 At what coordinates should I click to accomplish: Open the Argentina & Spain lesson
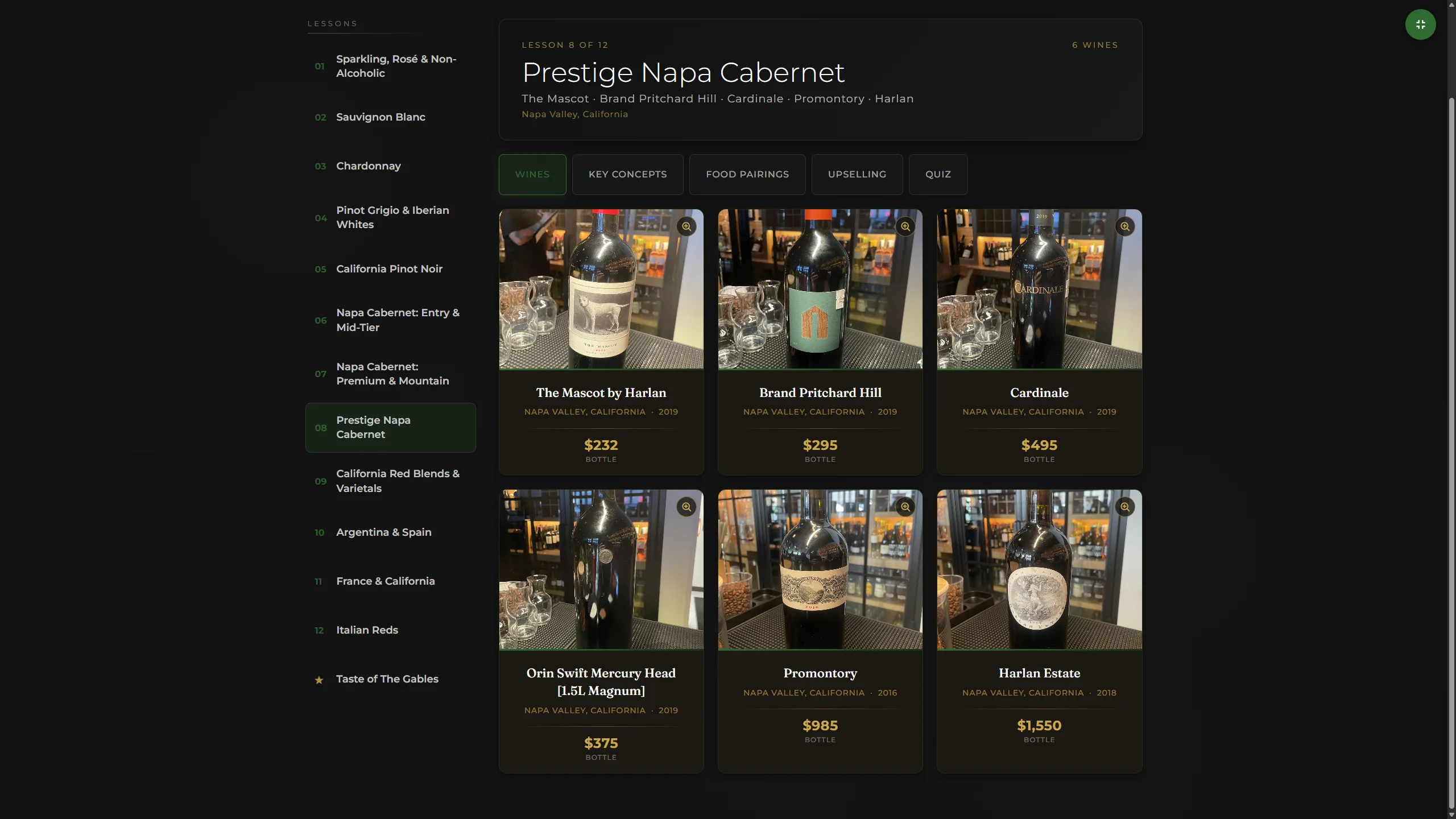pos(391,532)
